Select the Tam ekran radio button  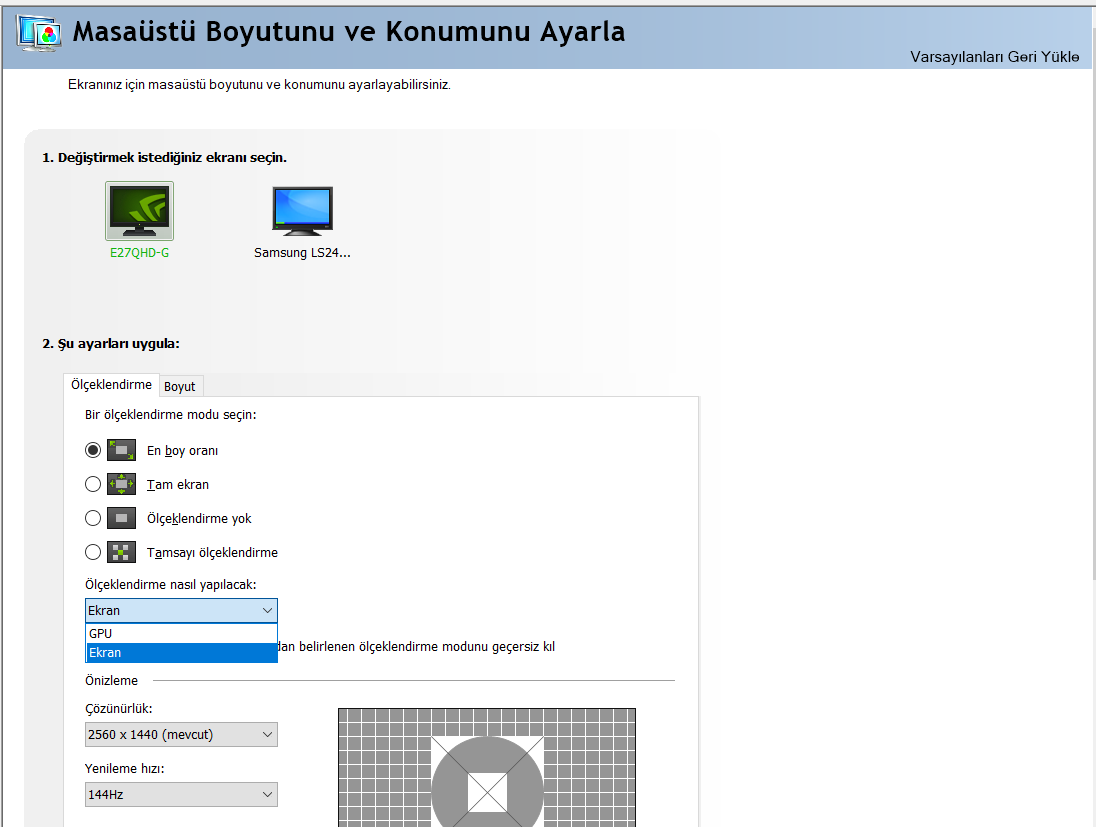(x=93, y=484)
